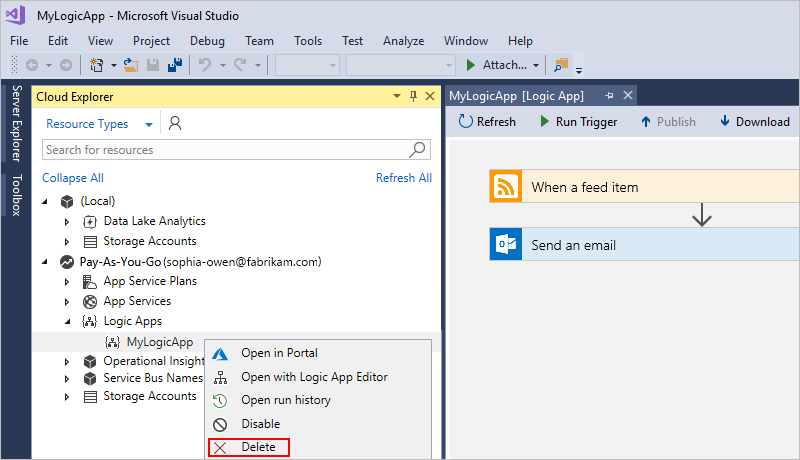Click the Collapse All link

pyautogui.click(x=72, y=178)
